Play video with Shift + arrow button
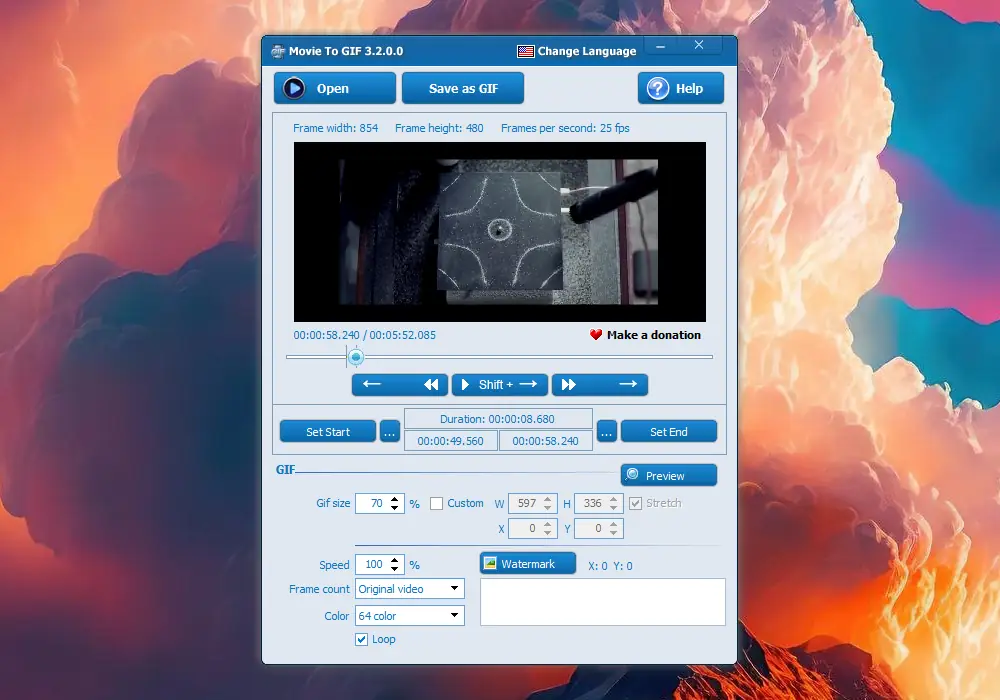 [x=499, y=384]
